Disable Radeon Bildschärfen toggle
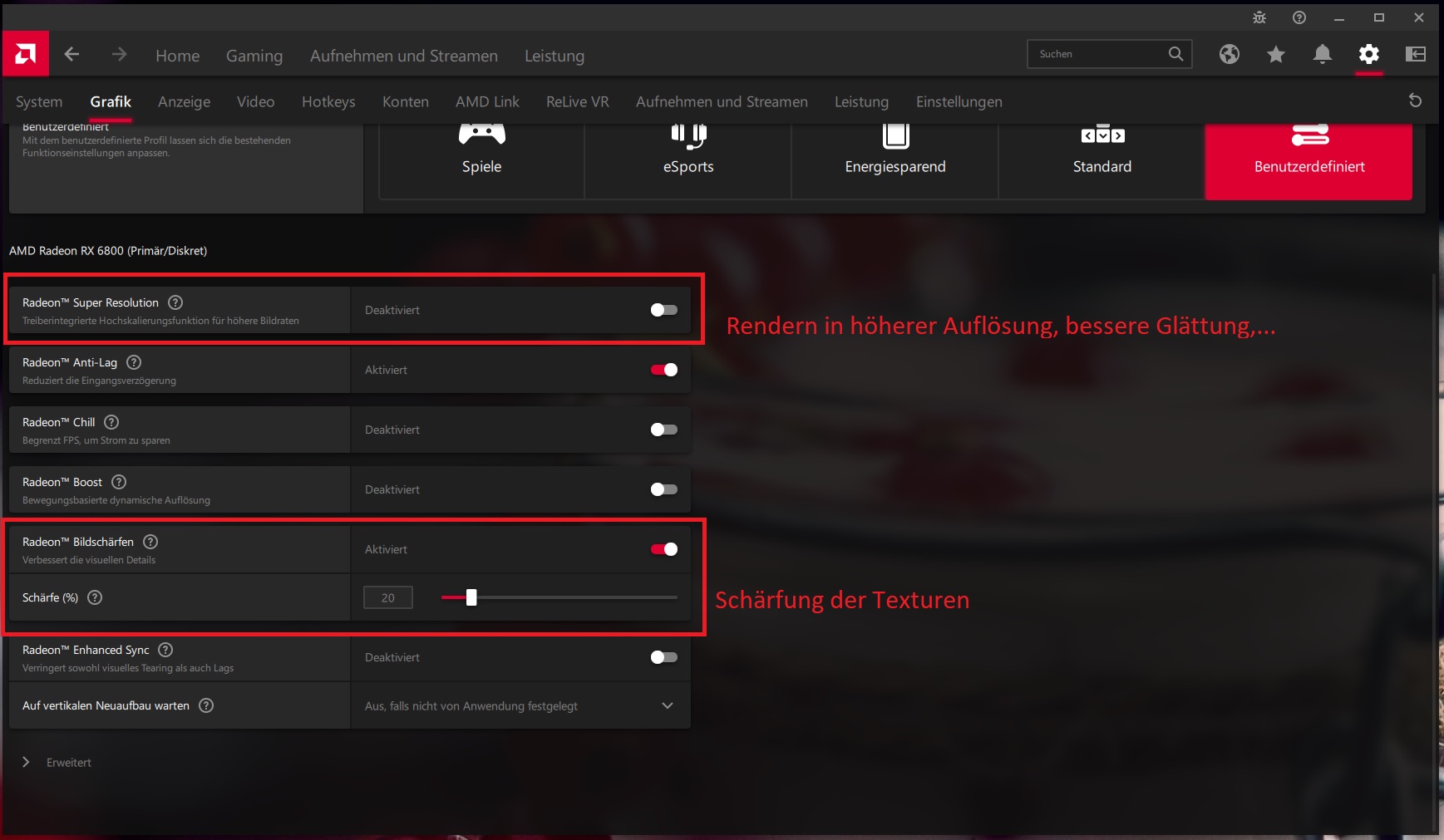This screenshot has height=840, width=1444. point(664,549)
